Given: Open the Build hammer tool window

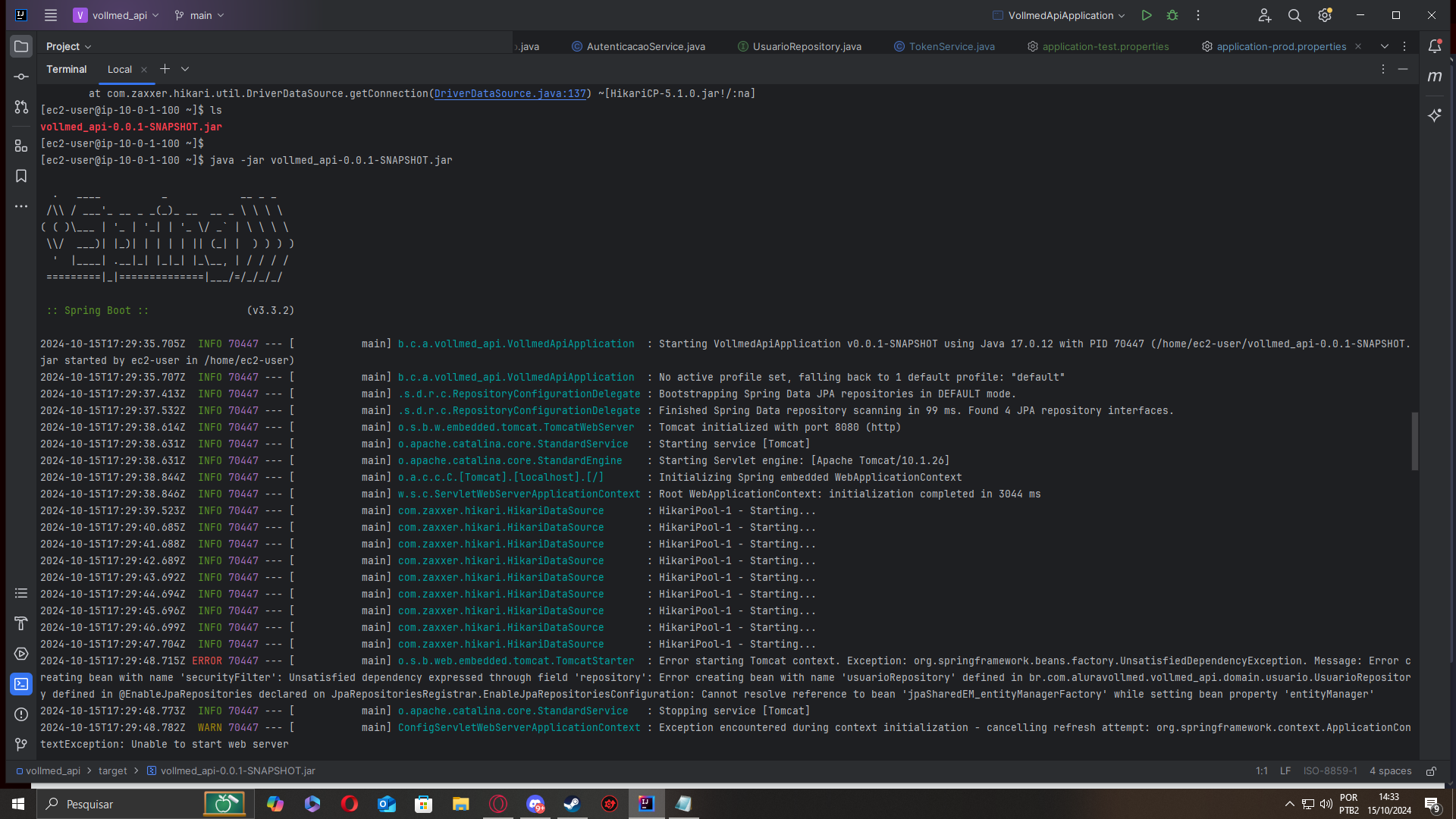Looking at the screenshot, I should point(21,623).
